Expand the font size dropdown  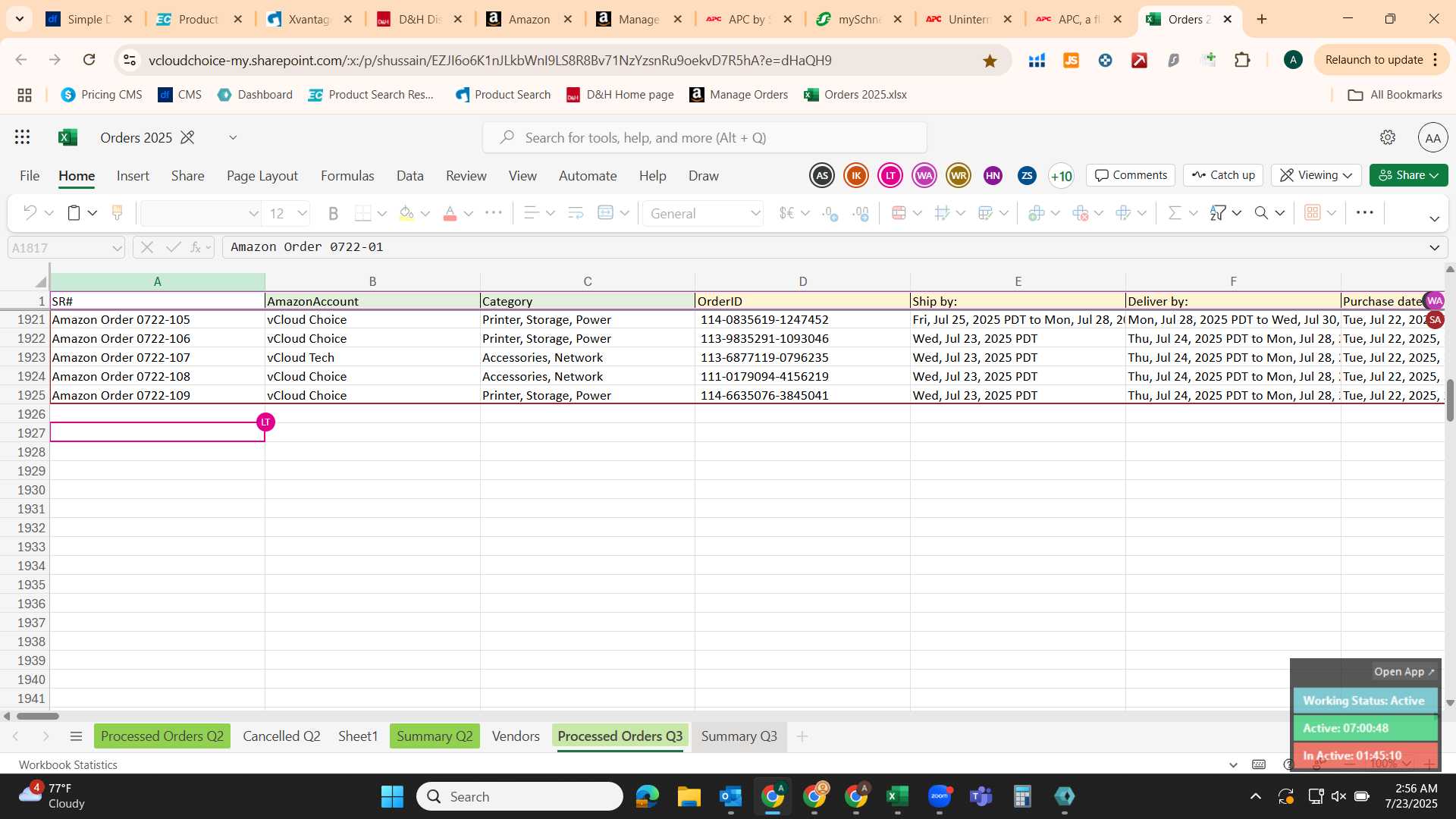(303, 213)
